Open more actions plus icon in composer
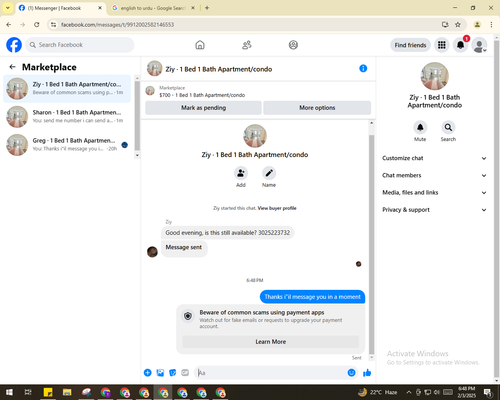Viewport: 500px width, 400px height. [x=148, y=373]
